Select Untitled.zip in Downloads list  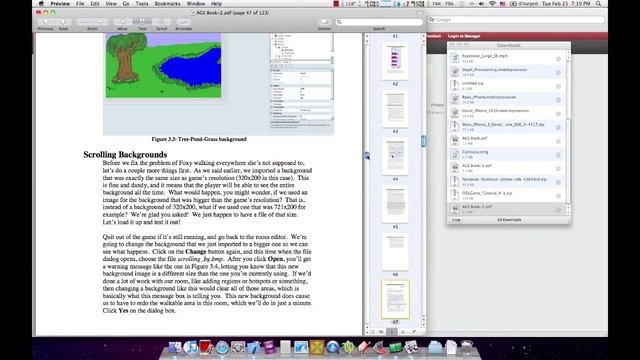click(x=508, y=85)
